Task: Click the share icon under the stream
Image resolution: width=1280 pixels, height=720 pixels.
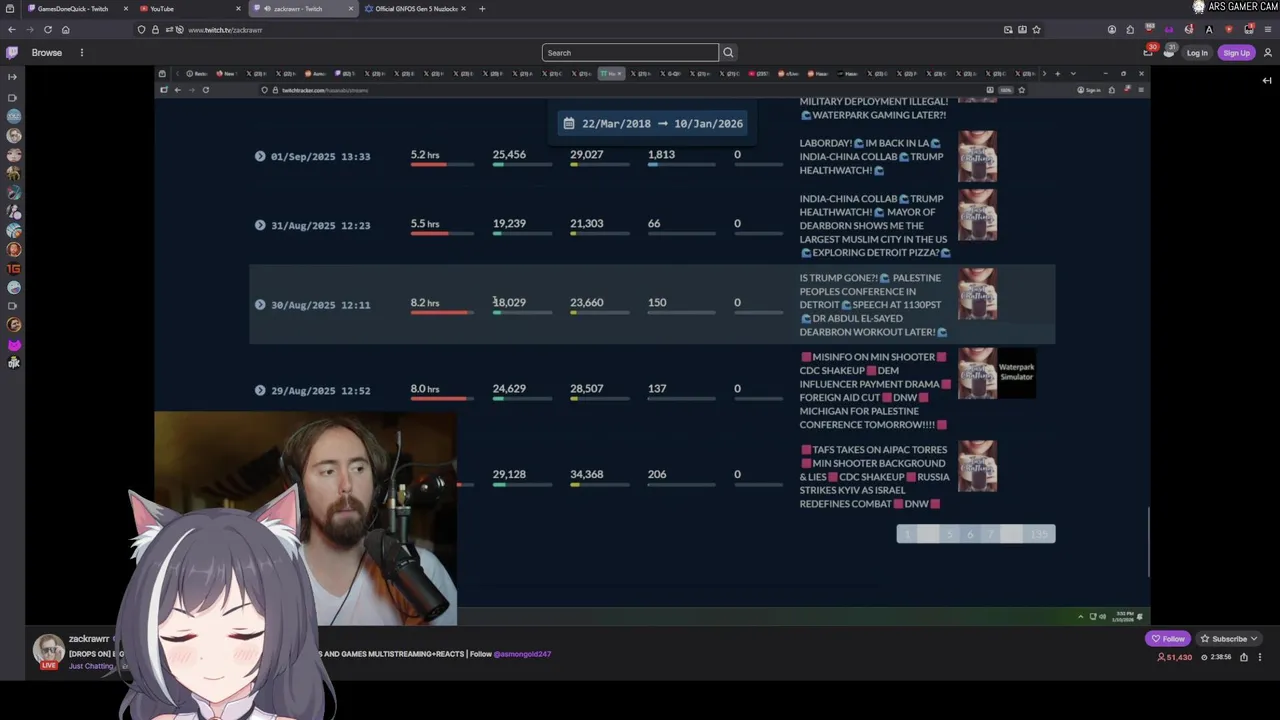Action: 1244,657
